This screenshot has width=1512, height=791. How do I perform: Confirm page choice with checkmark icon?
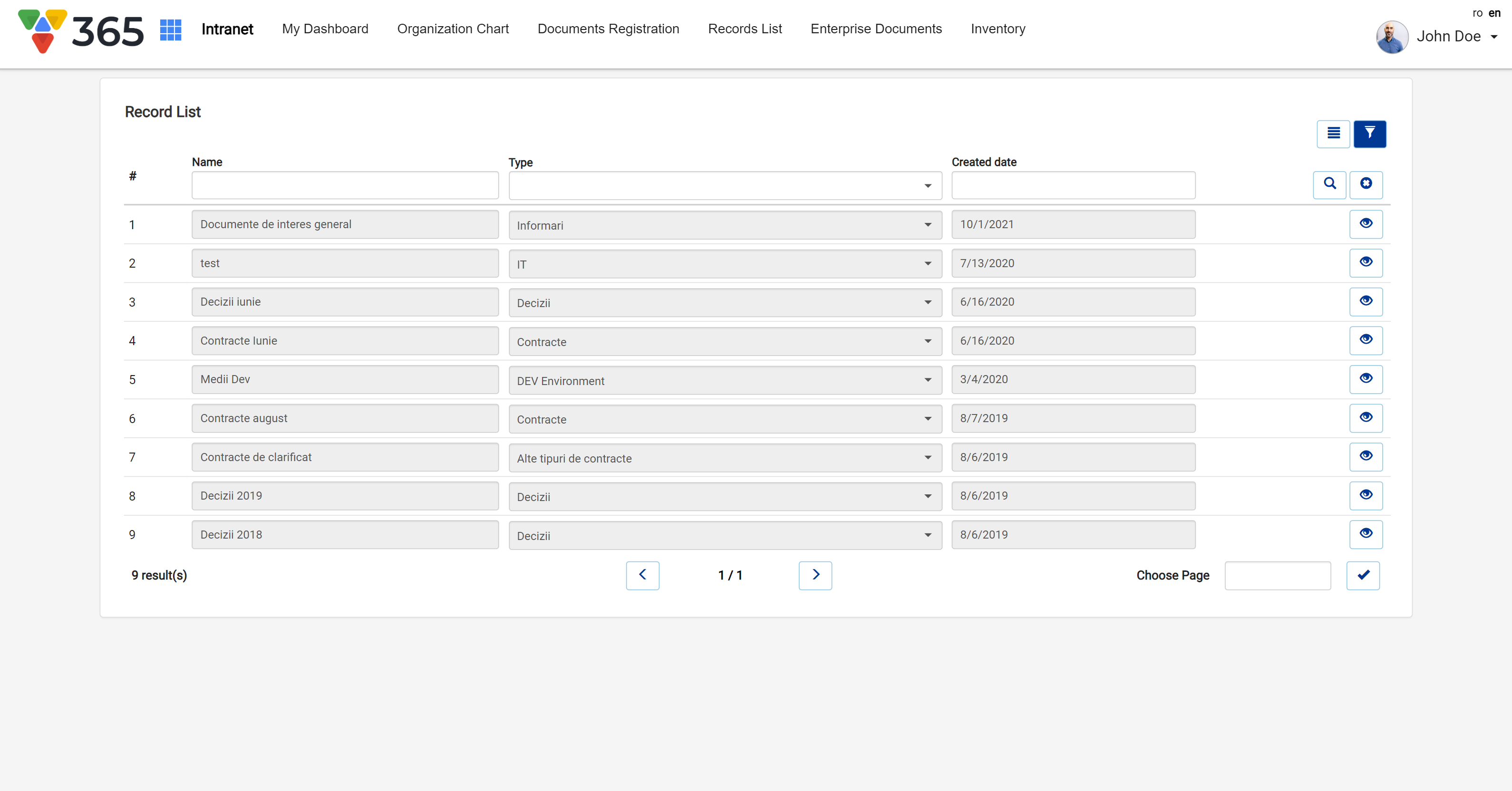(1363, 575)
